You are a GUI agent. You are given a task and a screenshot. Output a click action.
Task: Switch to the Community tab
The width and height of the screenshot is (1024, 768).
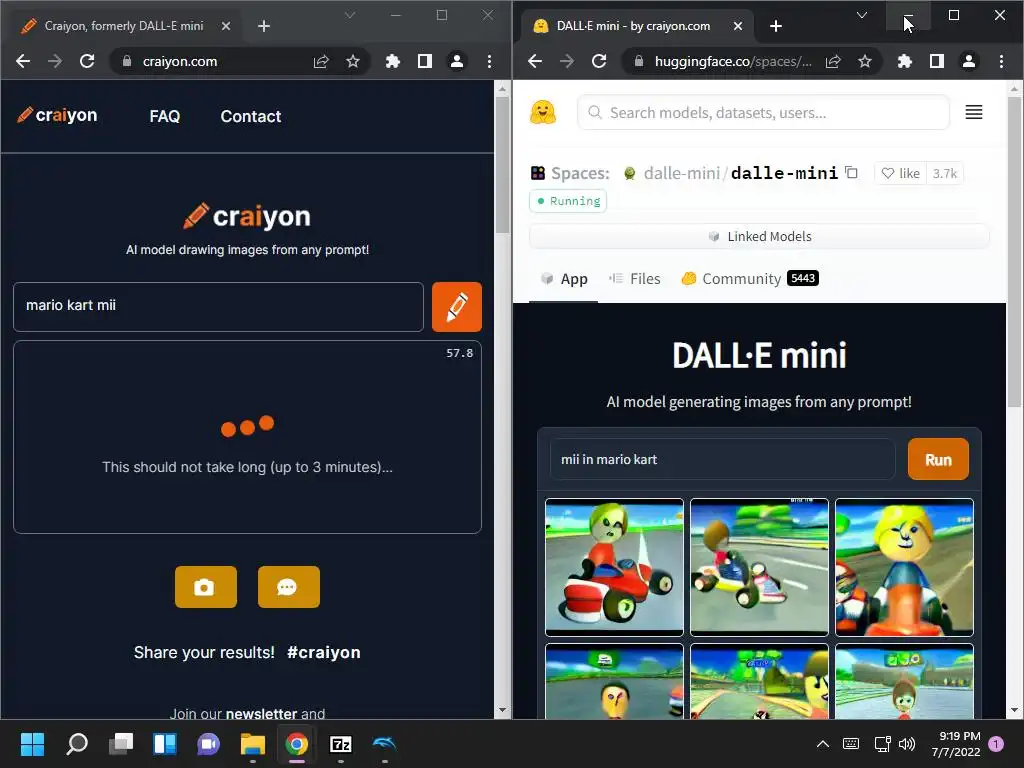(750, 279)
